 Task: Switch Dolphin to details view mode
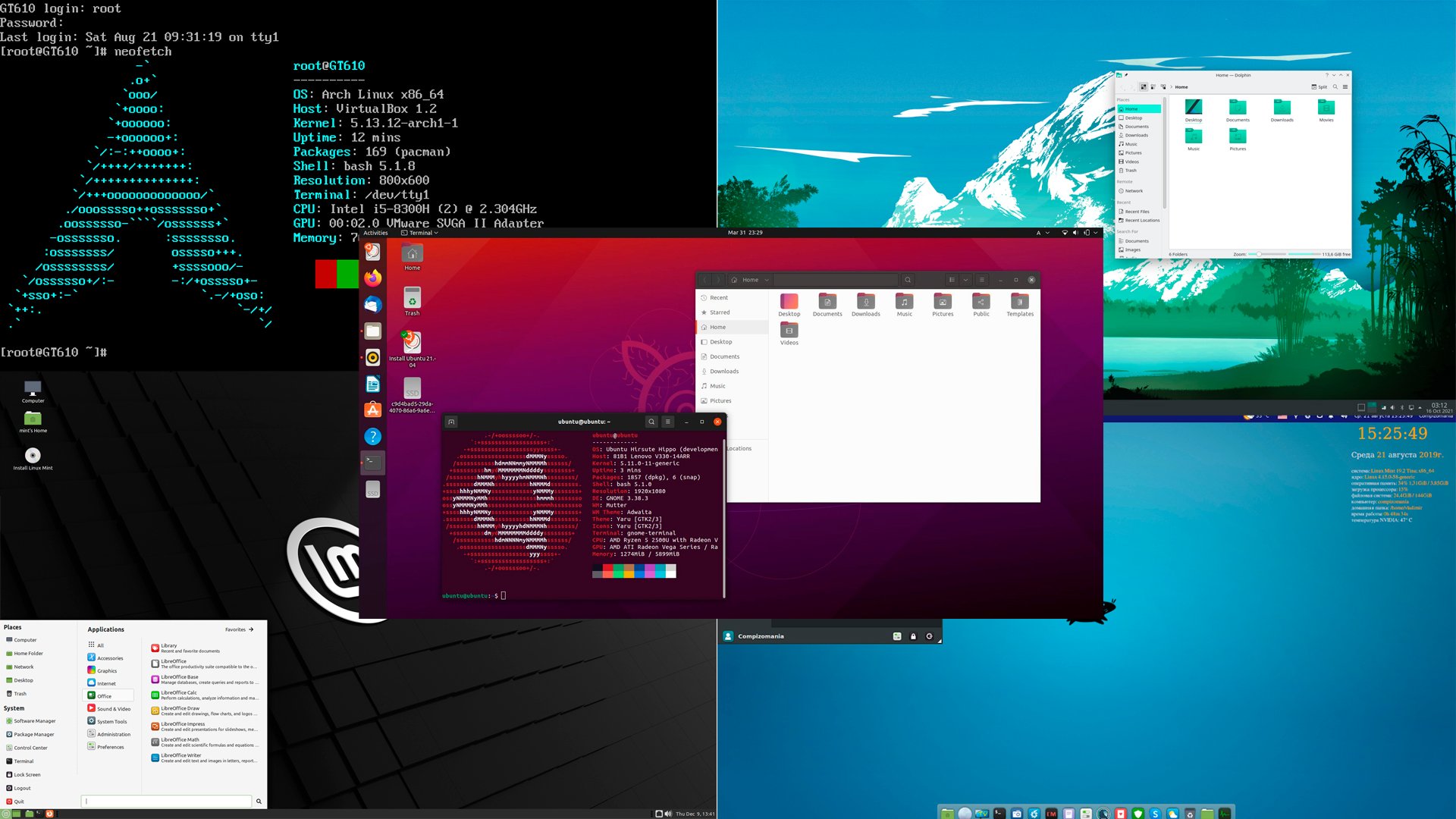pos(1163,86)
